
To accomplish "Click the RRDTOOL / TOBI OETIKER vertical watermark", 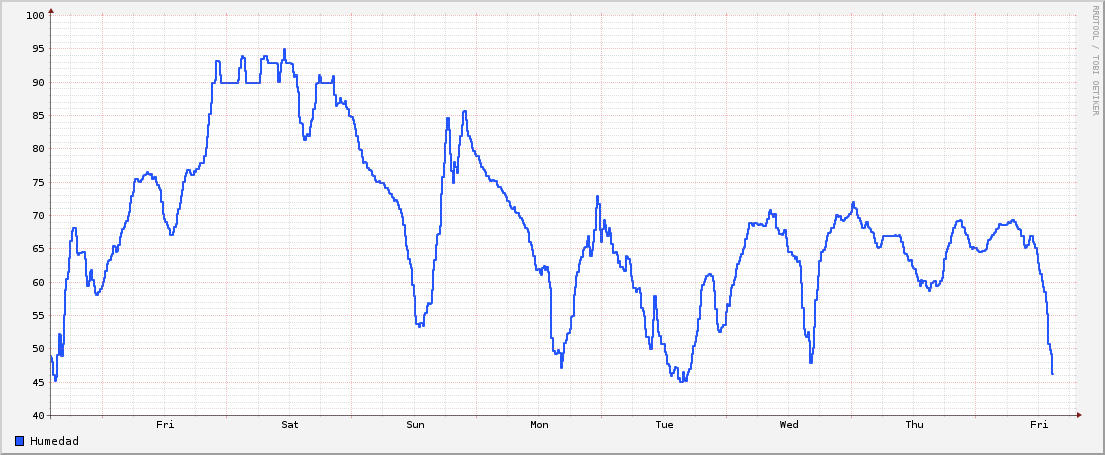I will (1095, 60).
